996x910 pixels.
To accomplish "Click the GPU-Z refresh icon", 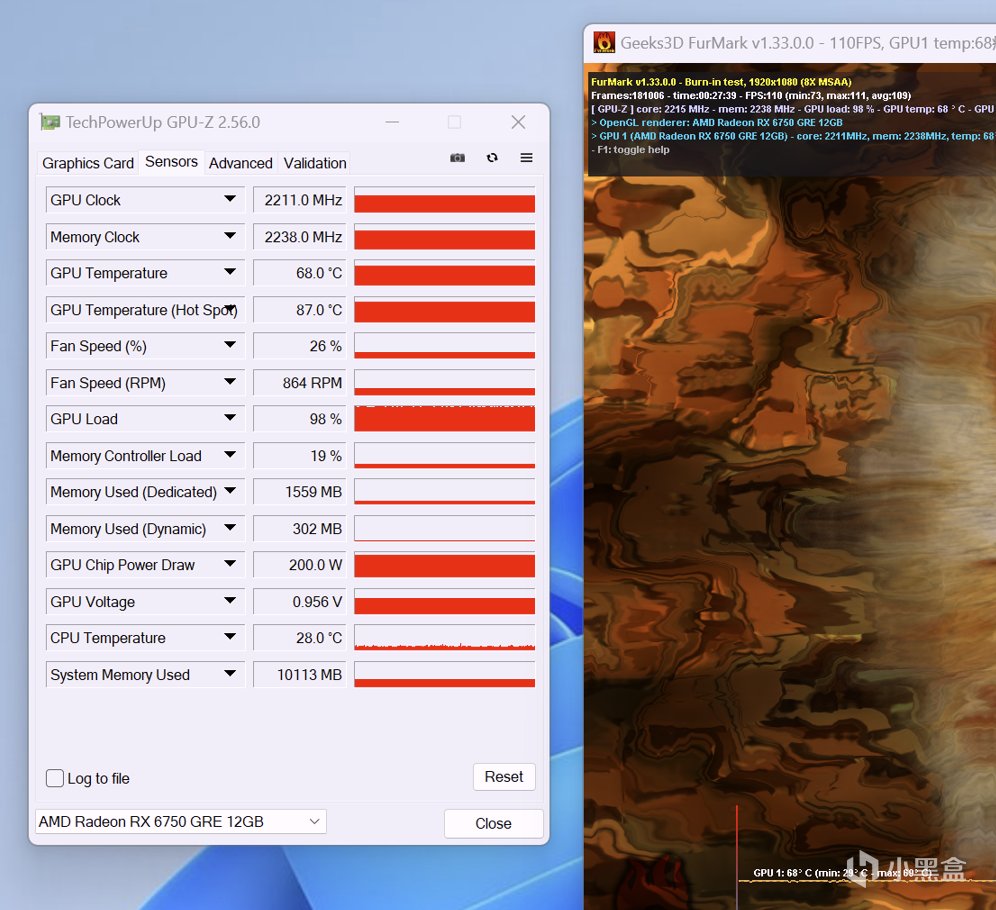I will [492, 157].
